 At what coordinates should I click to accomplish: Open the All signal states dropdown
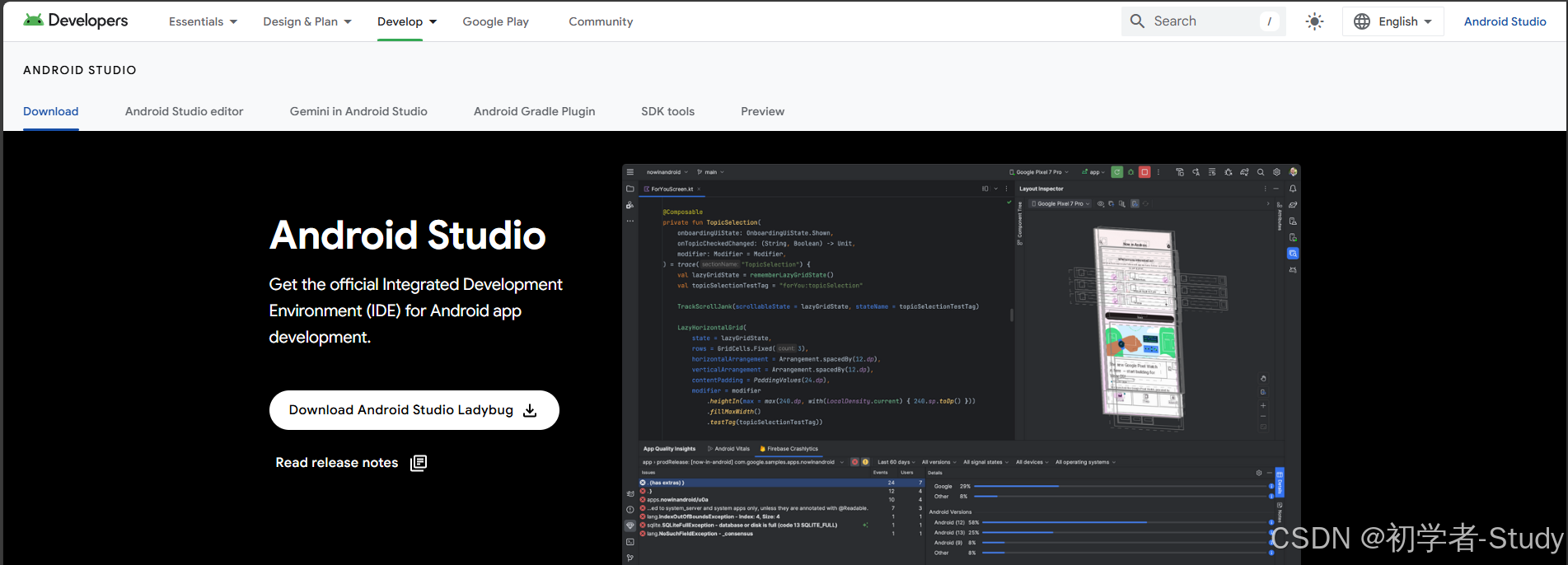[985, 462]
